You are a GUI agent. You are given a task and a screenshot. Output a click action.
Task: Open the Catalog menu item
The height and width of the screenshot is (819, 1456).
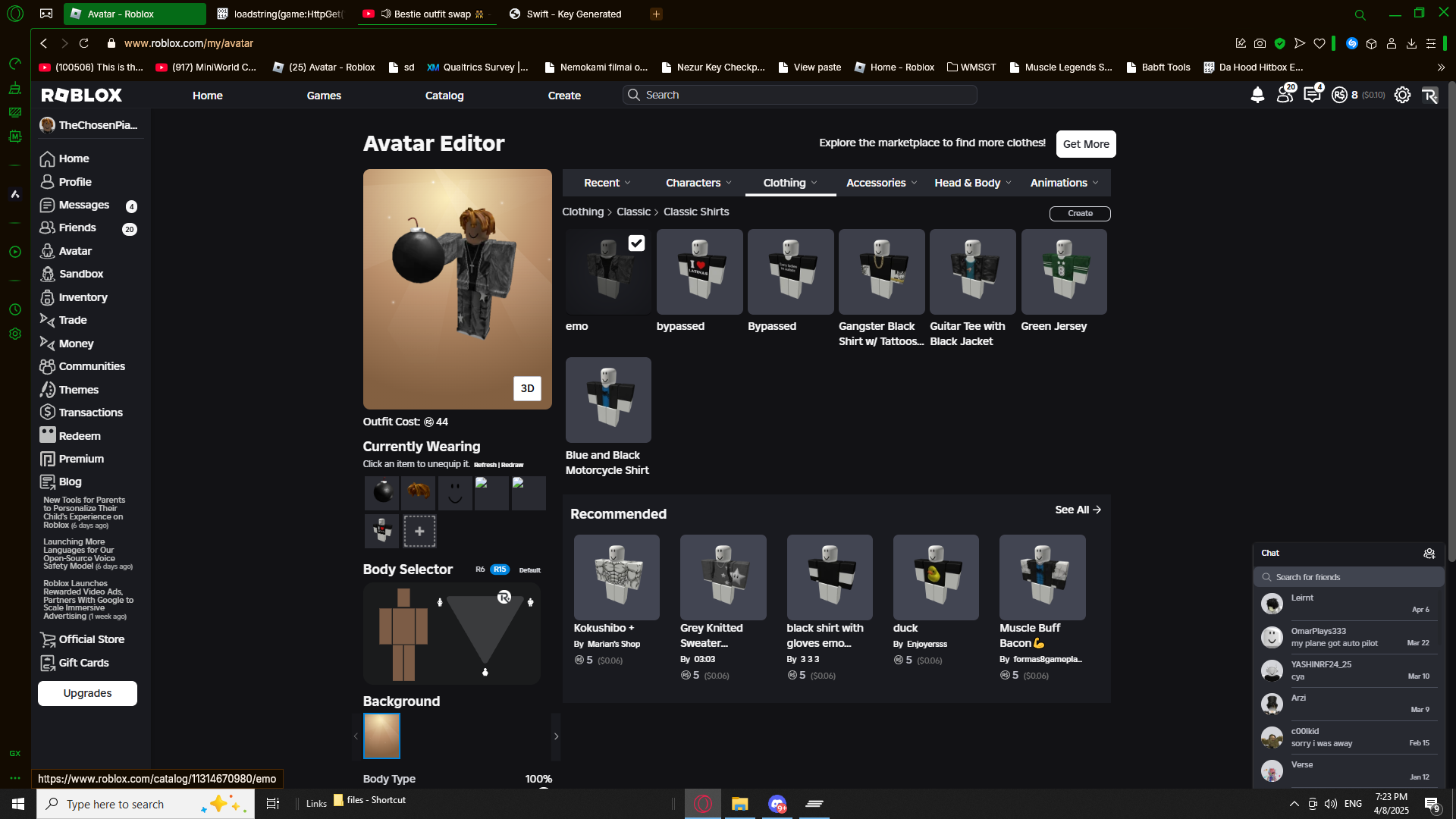tap(444, 96)
